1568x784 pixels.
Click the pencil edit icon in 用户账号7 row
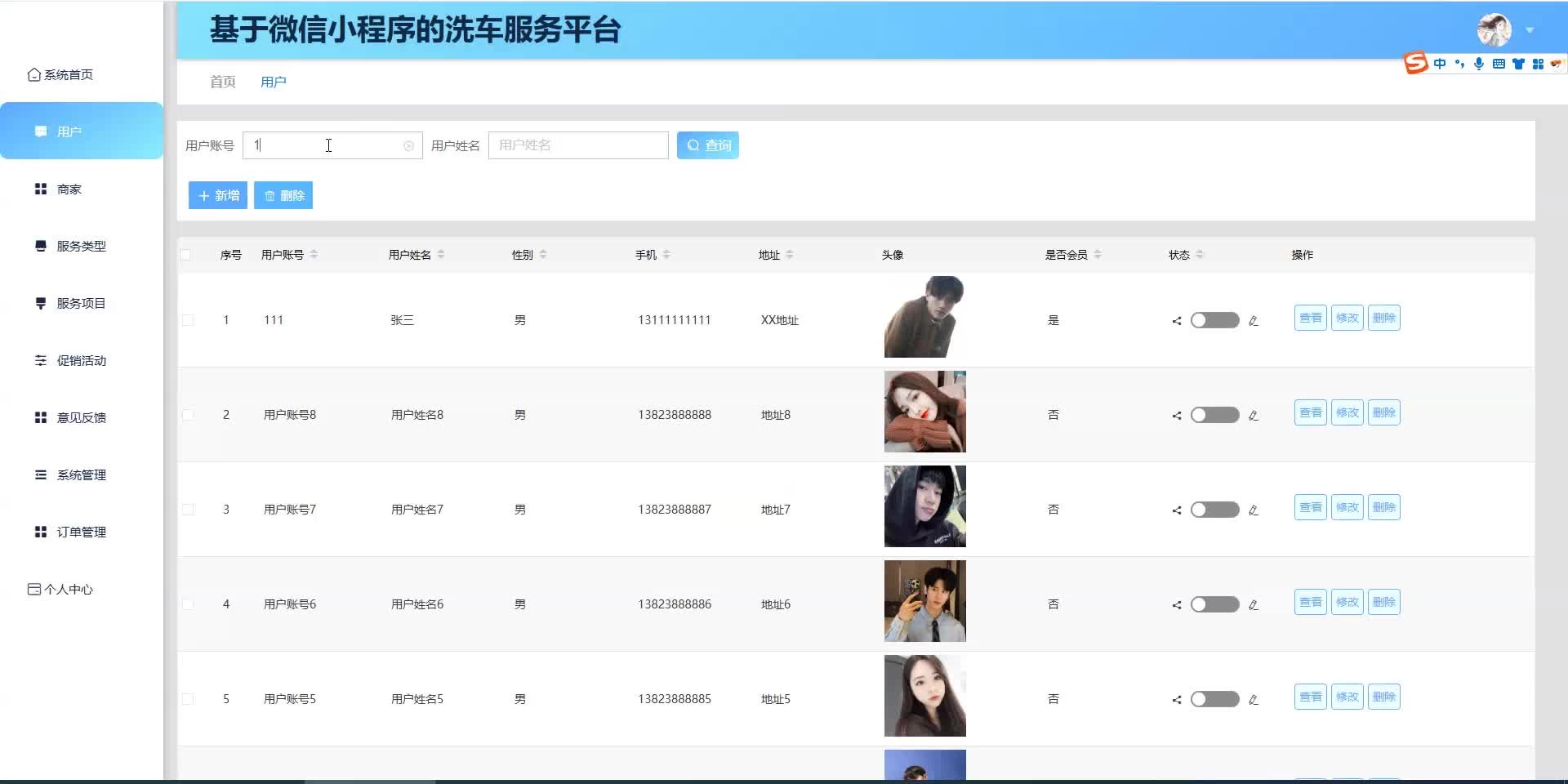1254,510
